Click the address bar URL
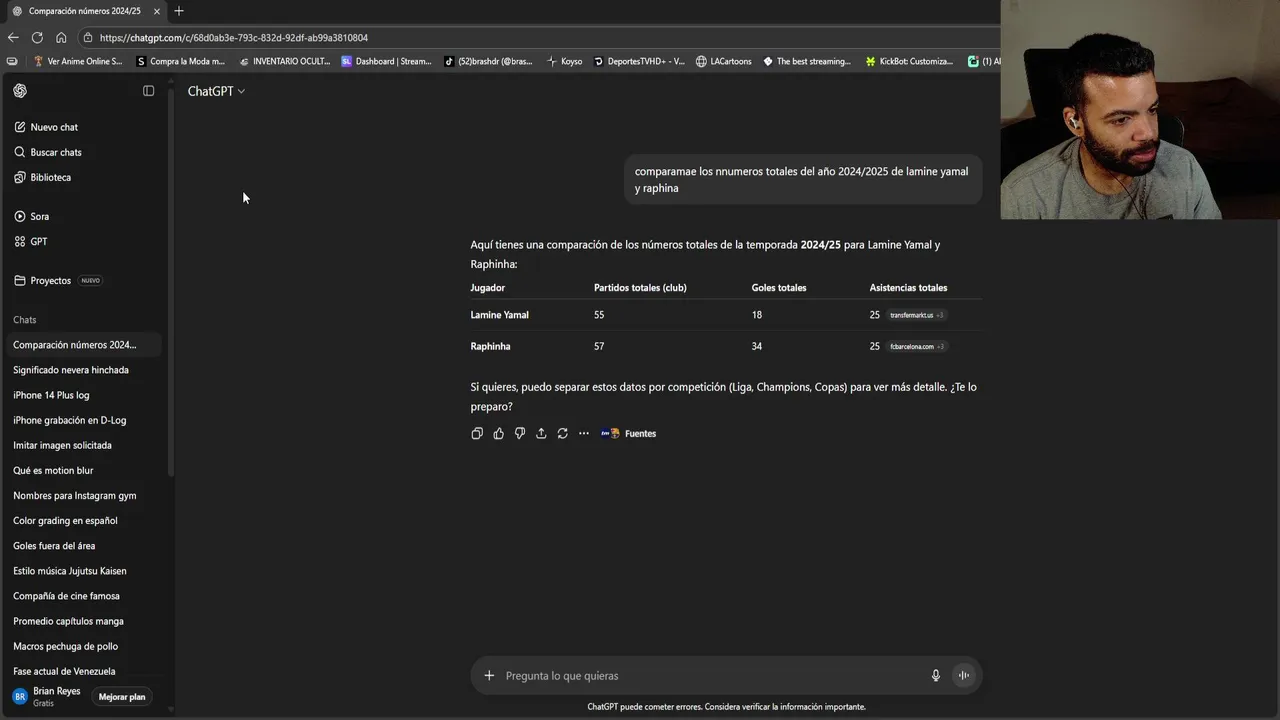 pos(234,38)
